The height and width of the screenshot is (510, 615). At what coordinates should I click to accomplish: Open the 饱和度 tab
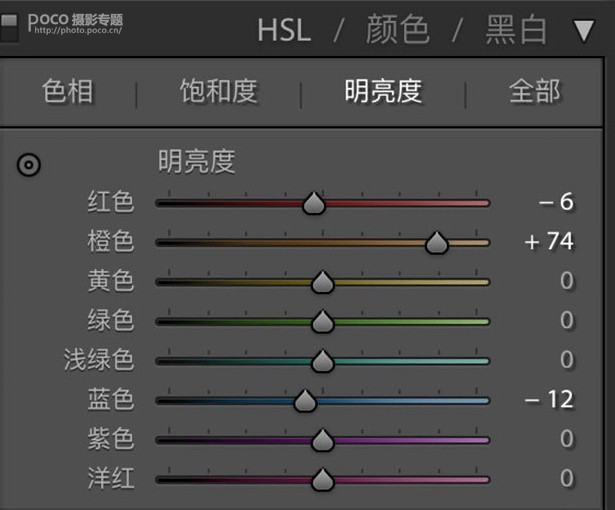click(x=218, y=91)
